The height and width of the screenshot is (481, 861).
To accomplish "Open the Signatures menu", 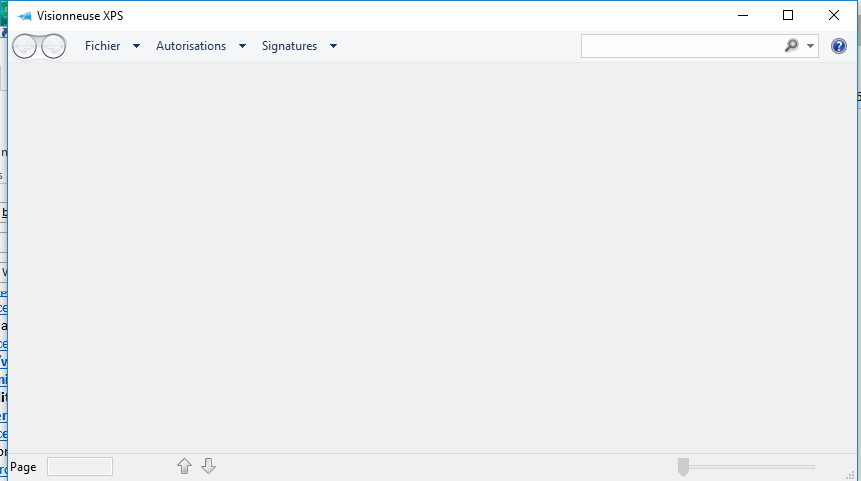I will coord(289,46).
